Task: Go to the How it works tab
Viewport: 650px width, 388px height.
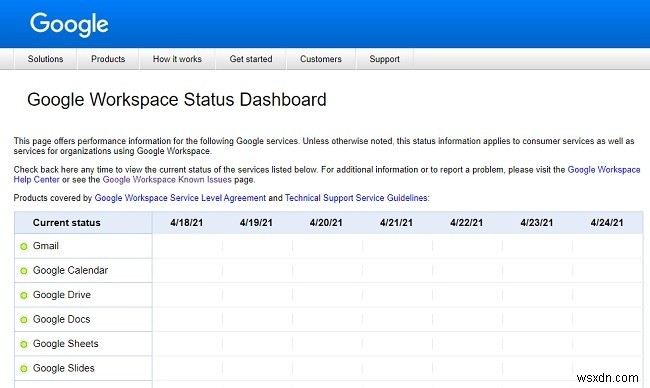Action: (177, 59)
